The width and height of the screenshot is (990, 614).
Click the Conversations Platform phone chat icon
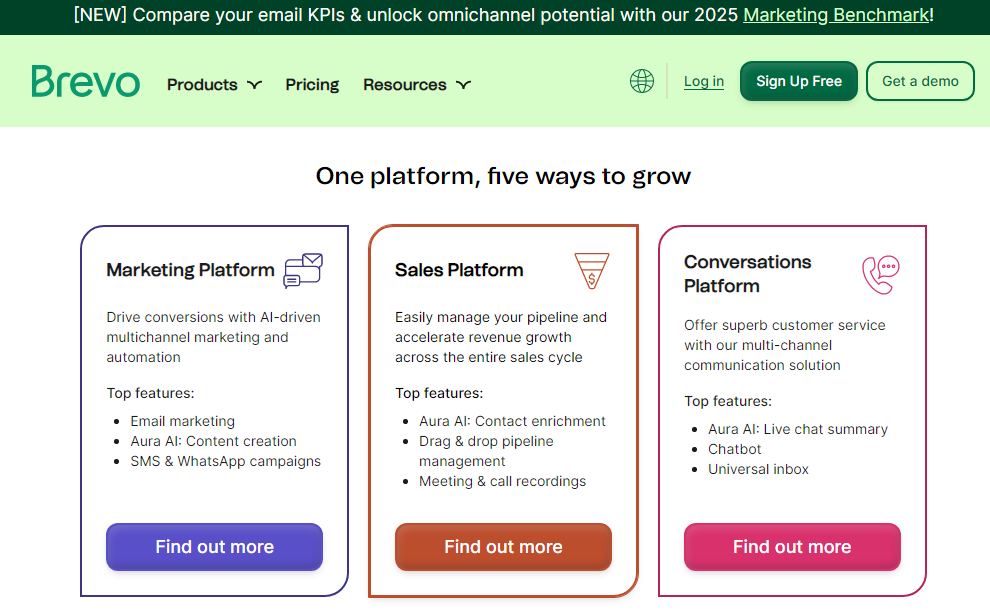[881, 274]
